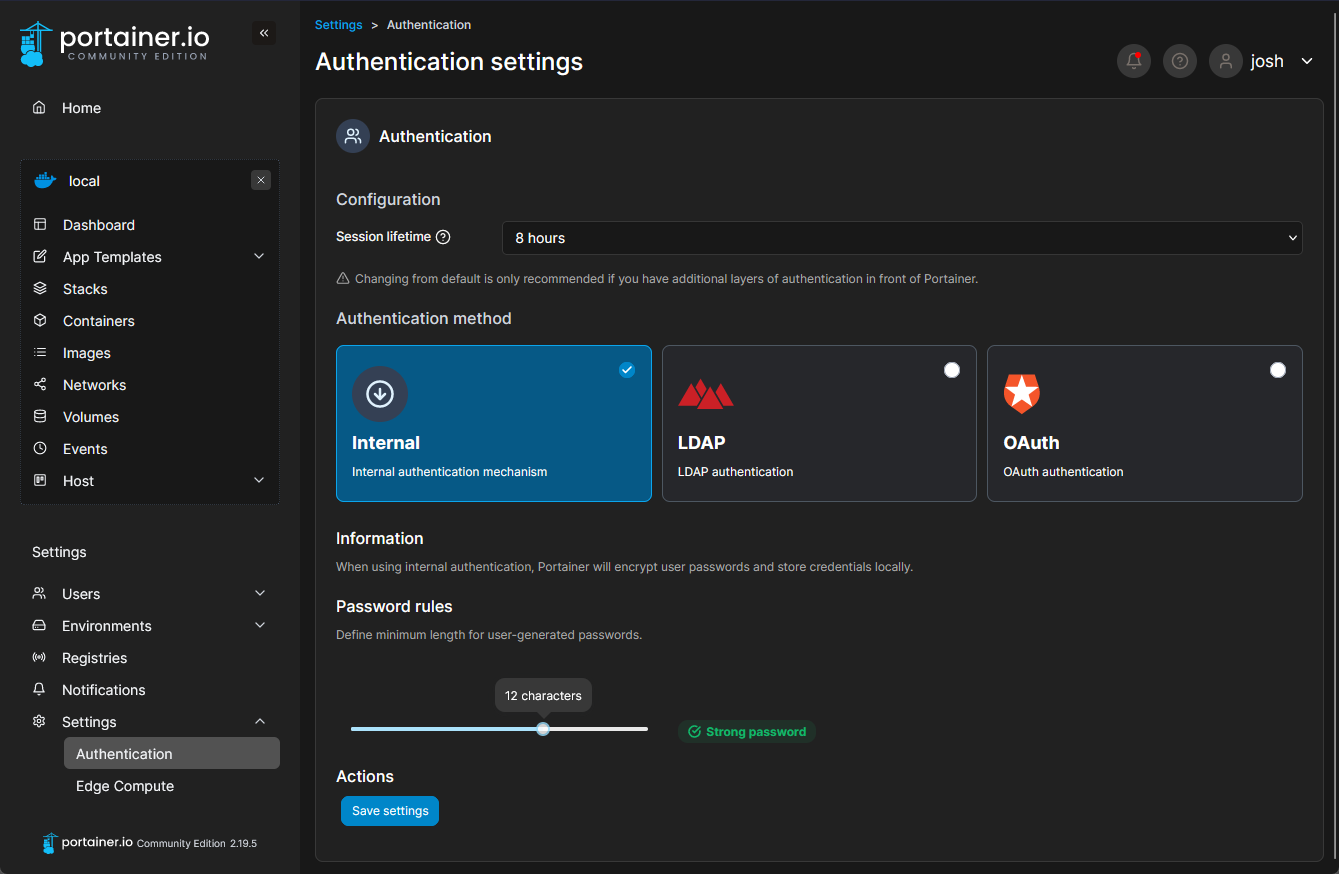1339x874 pixels.
Task: Click the red LDAP logo icon
Action: [x=706, y=394]
